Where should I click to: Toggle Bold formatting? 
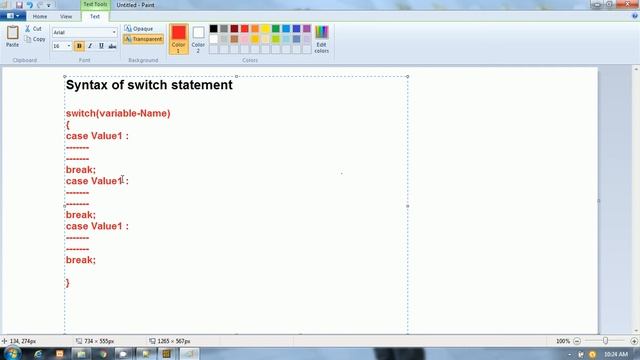tap(79, 46)
